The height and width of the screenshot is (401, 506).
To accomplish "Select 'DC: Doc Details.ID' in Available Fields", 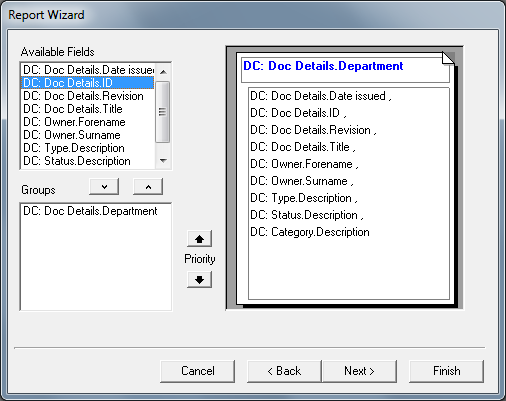I will point(88,83).
